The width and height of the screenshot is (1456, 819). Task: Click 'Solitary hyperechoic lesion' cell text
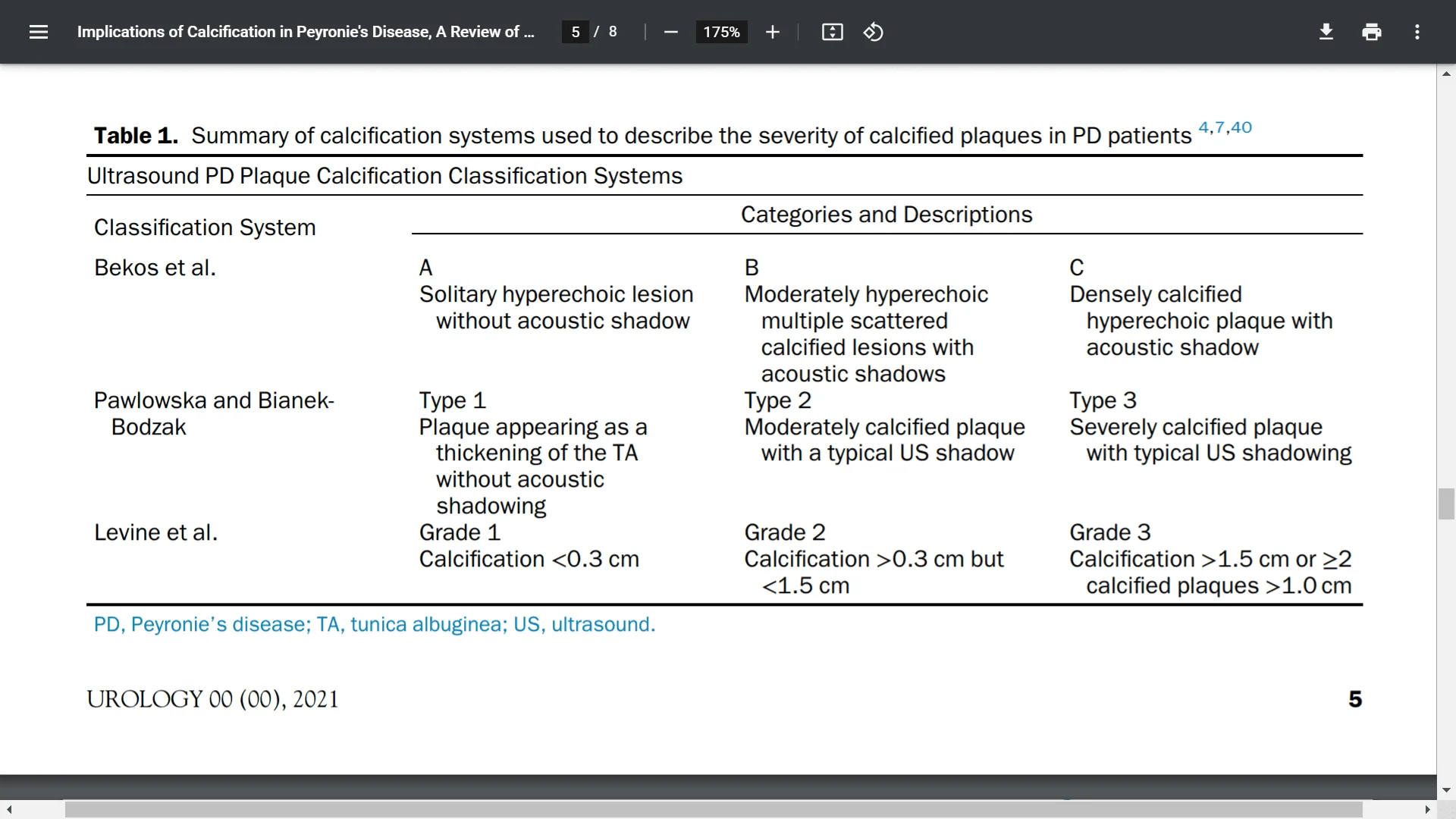(556, 294)
